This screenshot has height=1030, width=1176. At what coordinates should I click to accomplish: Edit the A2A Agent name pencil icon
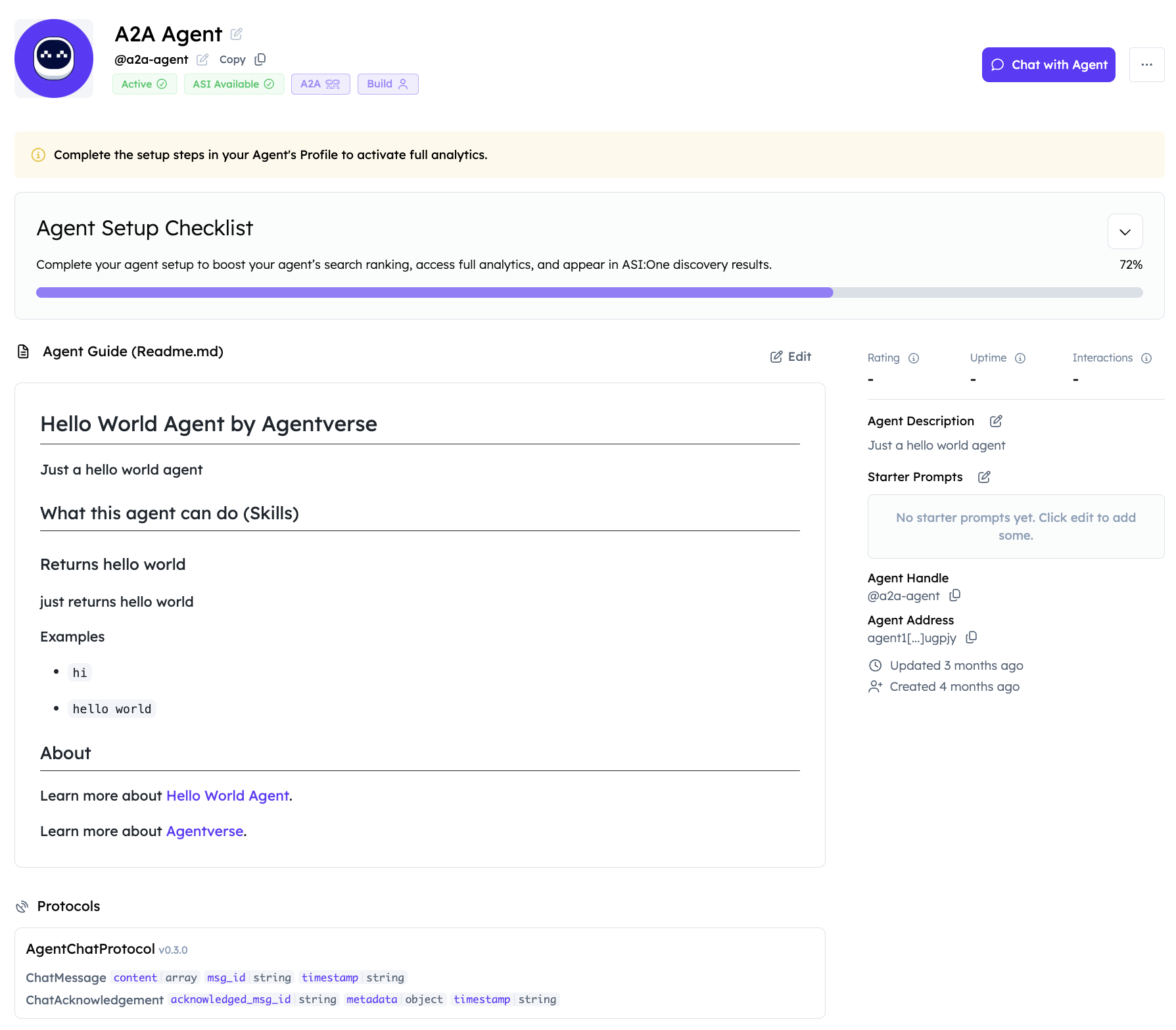coord(237,34)
